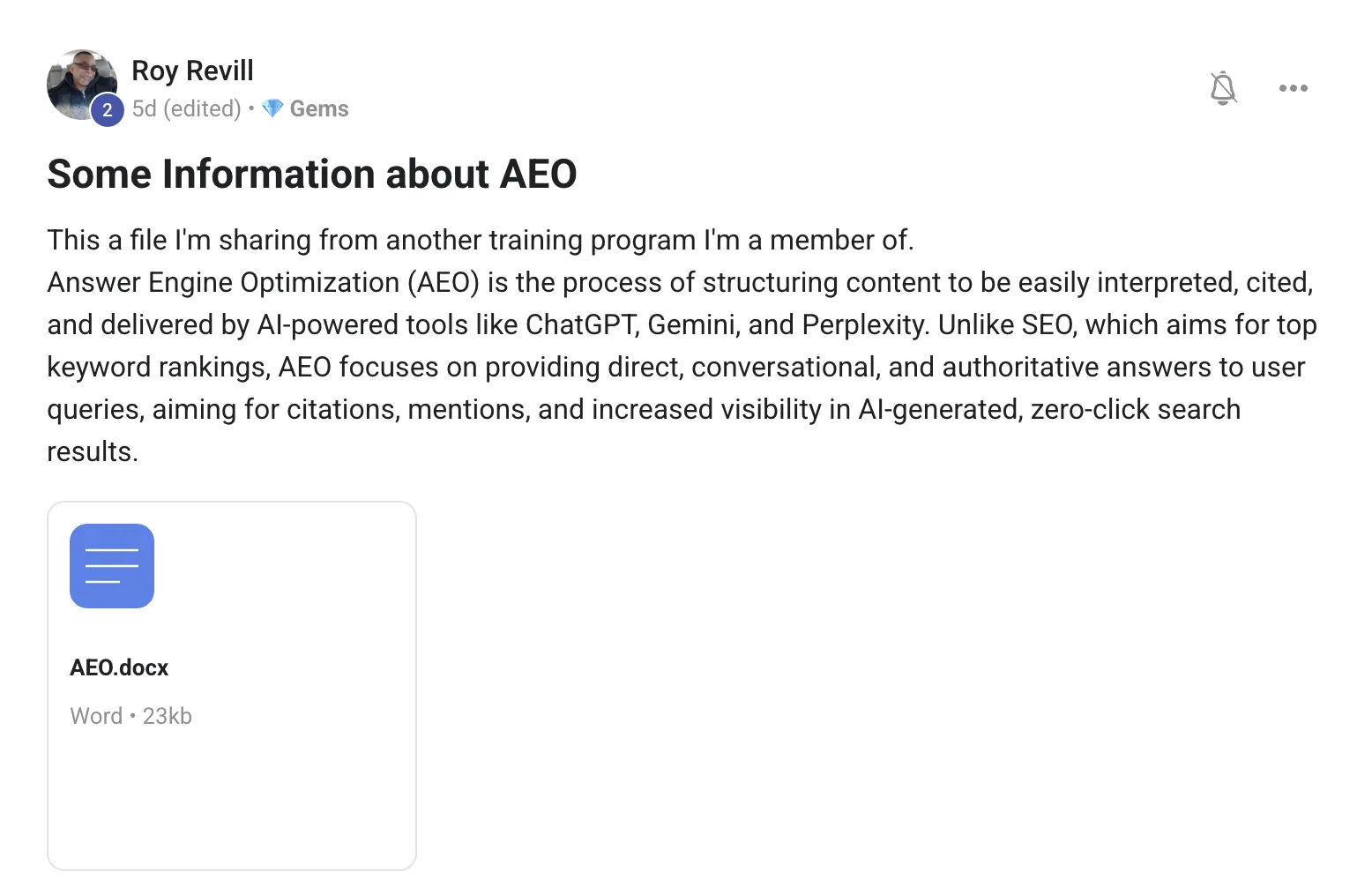The height and width of the screenshot is (894, 1372).
Task: Click the 5d post timestamp
Action: click(x=144, y=108)
